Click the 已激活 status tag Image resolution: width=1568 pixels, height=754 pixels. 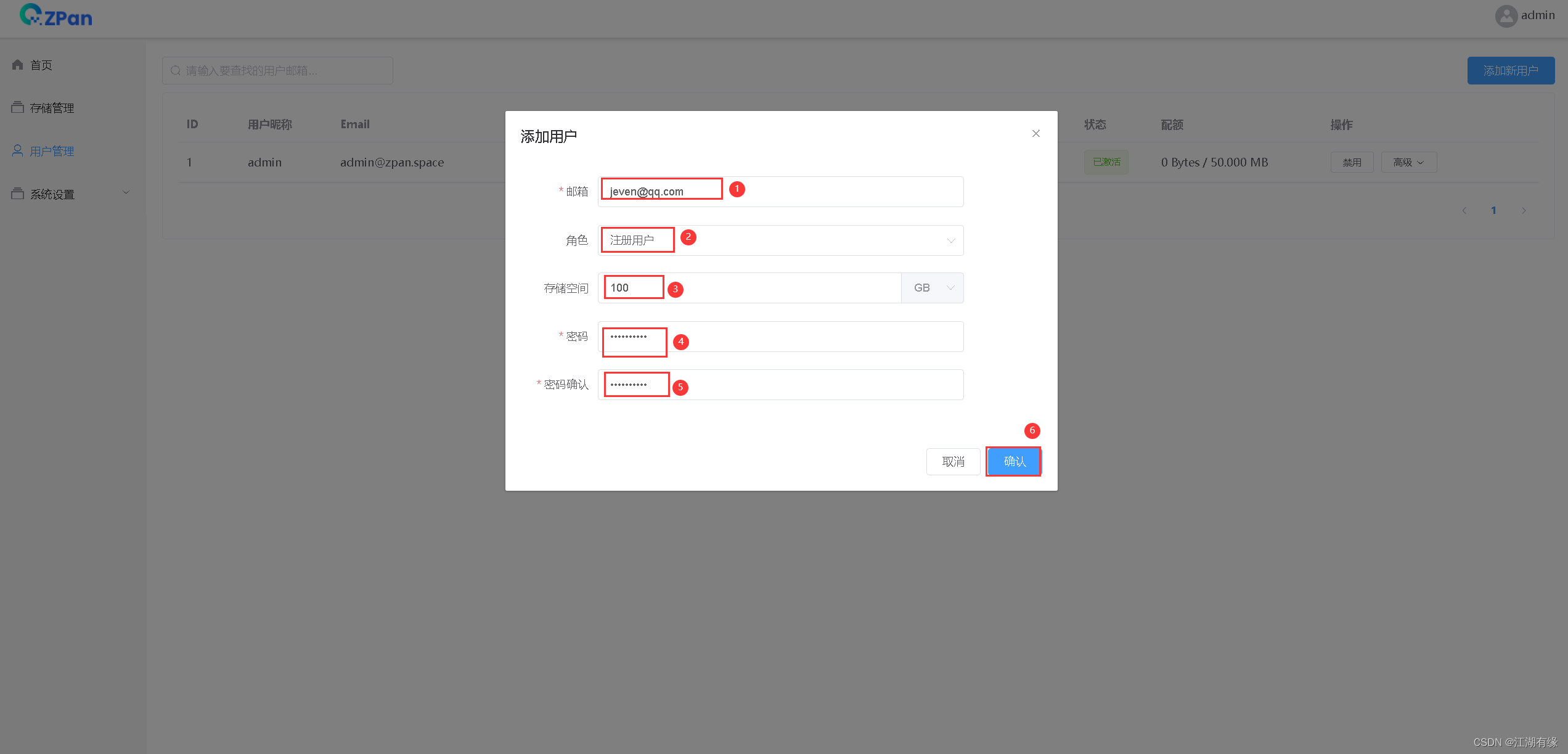click(x=1106, y=162)
